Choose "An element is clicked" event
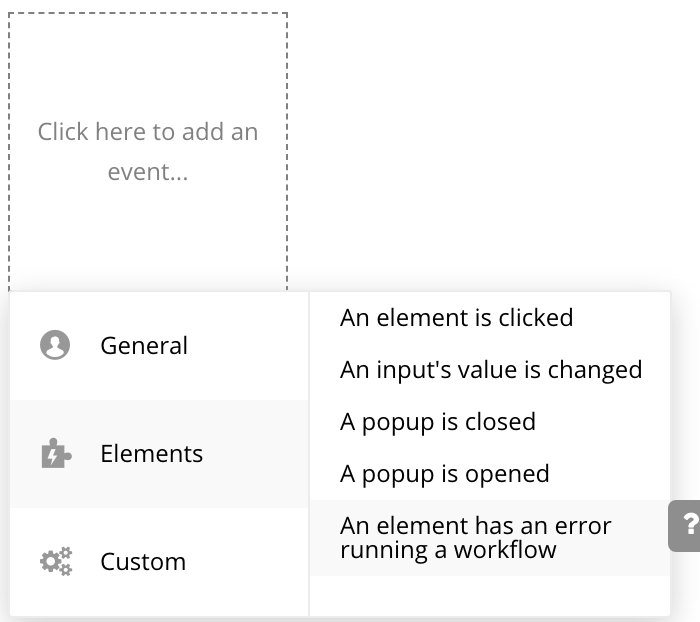This screenshot has height=622, width=700. (x=456, y=318)
